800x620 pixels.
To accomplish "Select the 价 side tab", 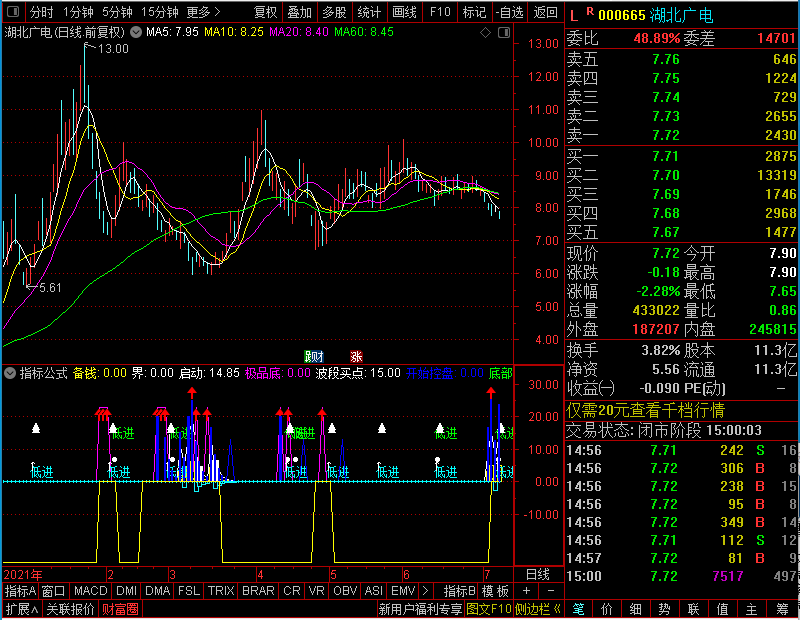I will [x=607, y=609].
